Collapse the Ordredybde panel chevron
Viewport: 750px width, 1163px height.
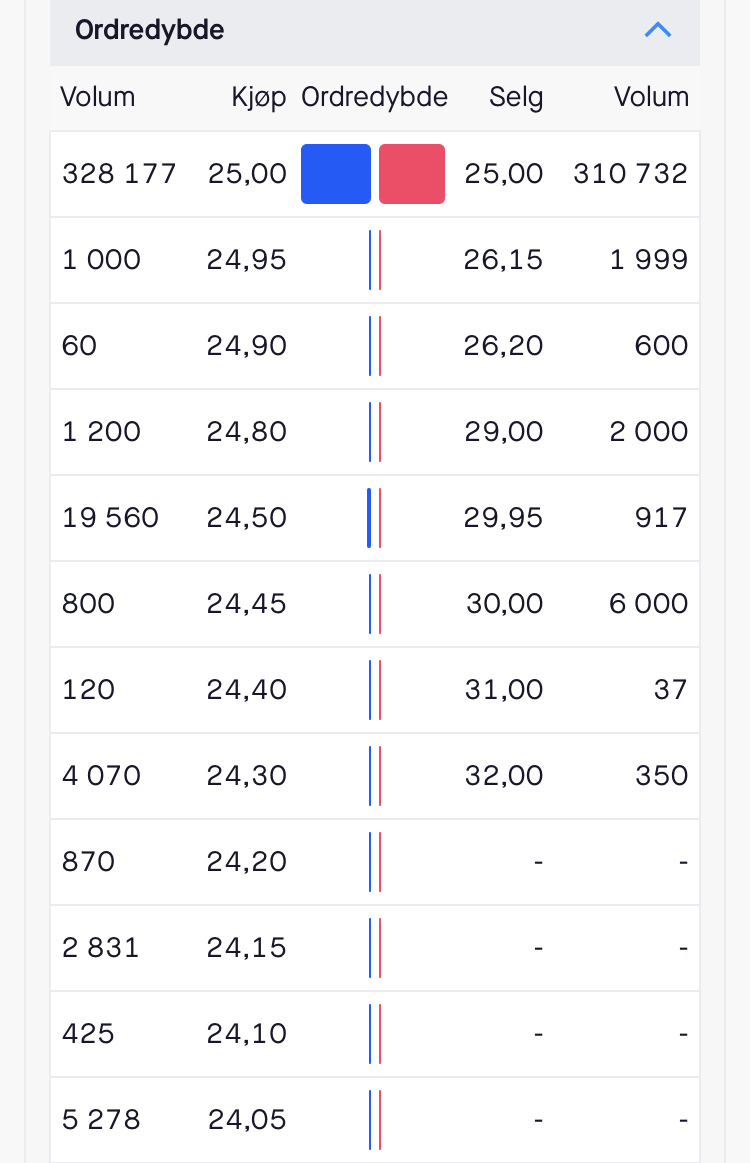tap(657, 30)
